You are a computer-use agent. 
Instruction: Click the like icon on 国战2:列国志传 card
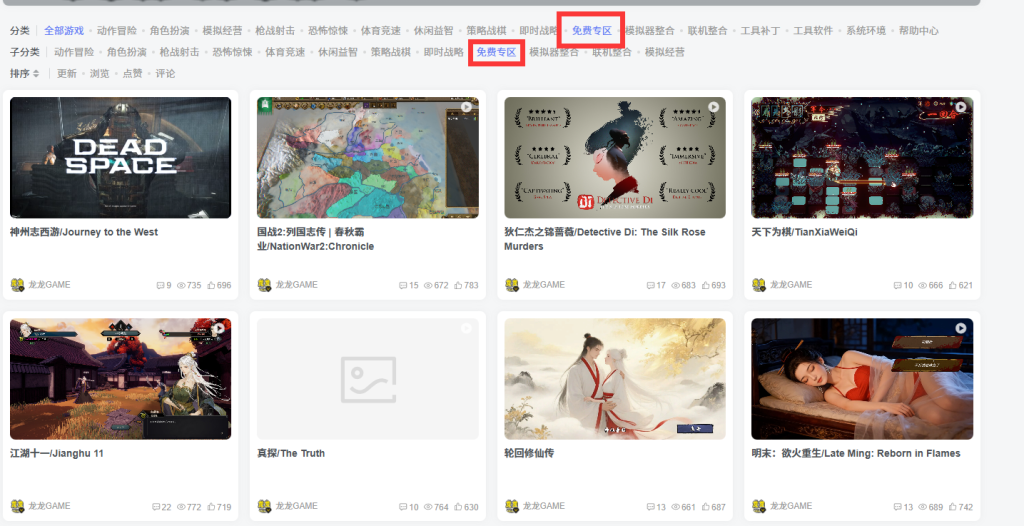click(x=458, y=286)
